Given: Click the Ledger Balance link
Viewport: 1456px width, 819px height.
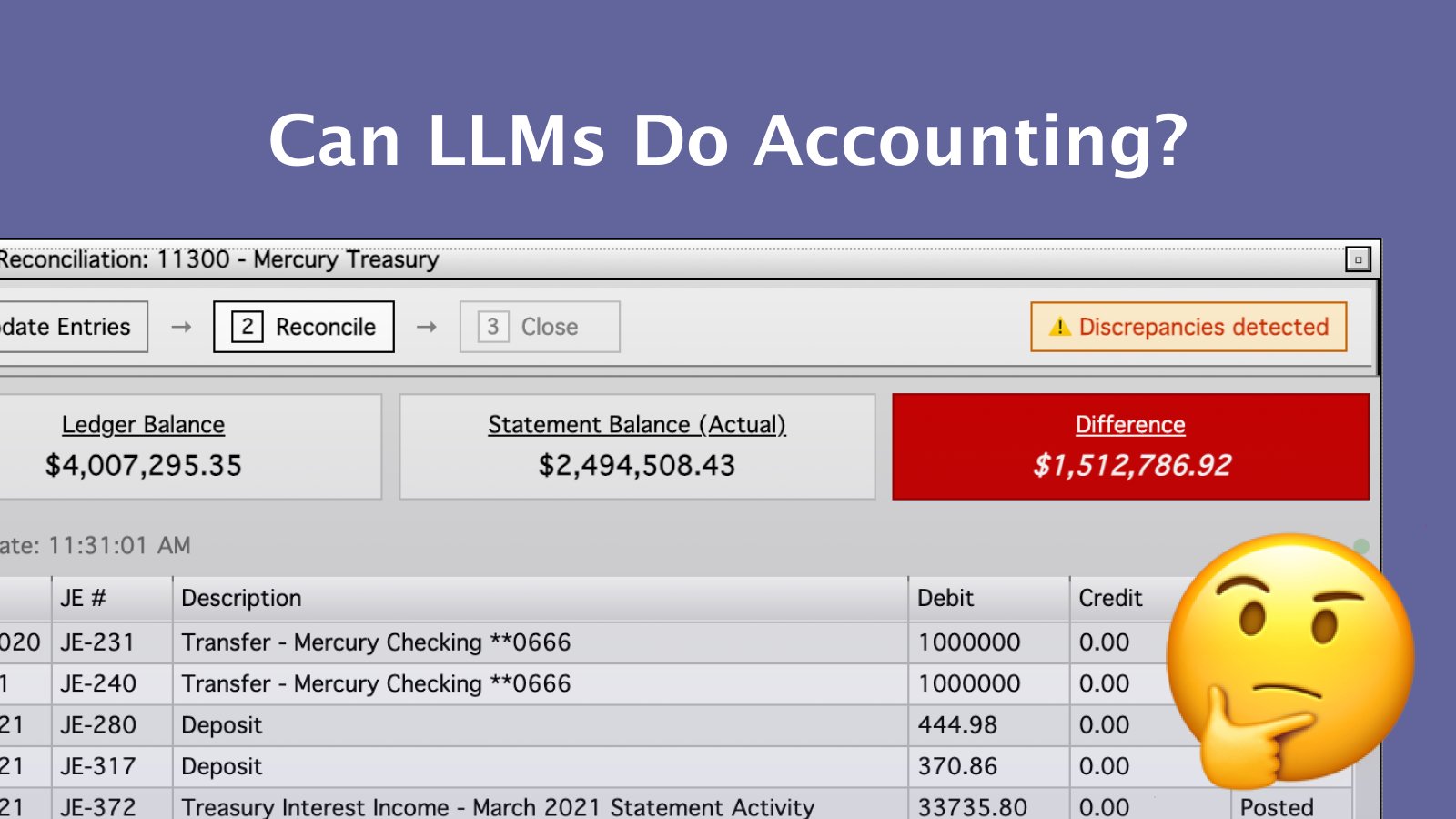Looking at the screenshot, I should coord(143,425).
